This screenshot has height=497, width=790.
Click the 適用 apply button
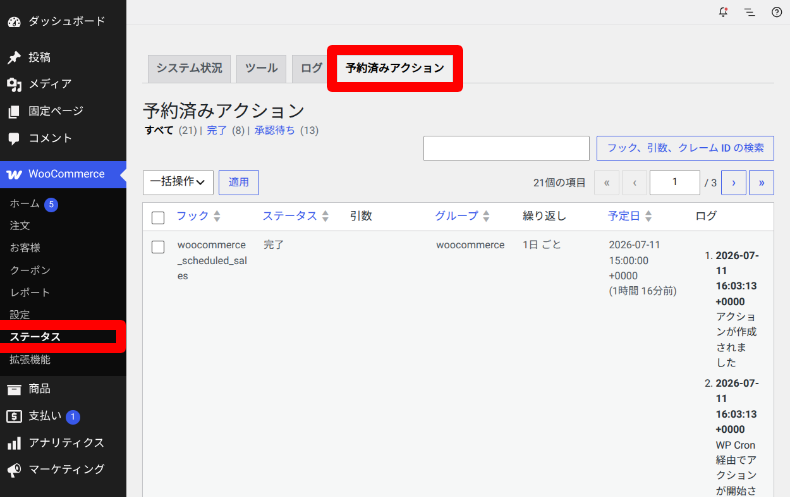(x=239, y=182)
